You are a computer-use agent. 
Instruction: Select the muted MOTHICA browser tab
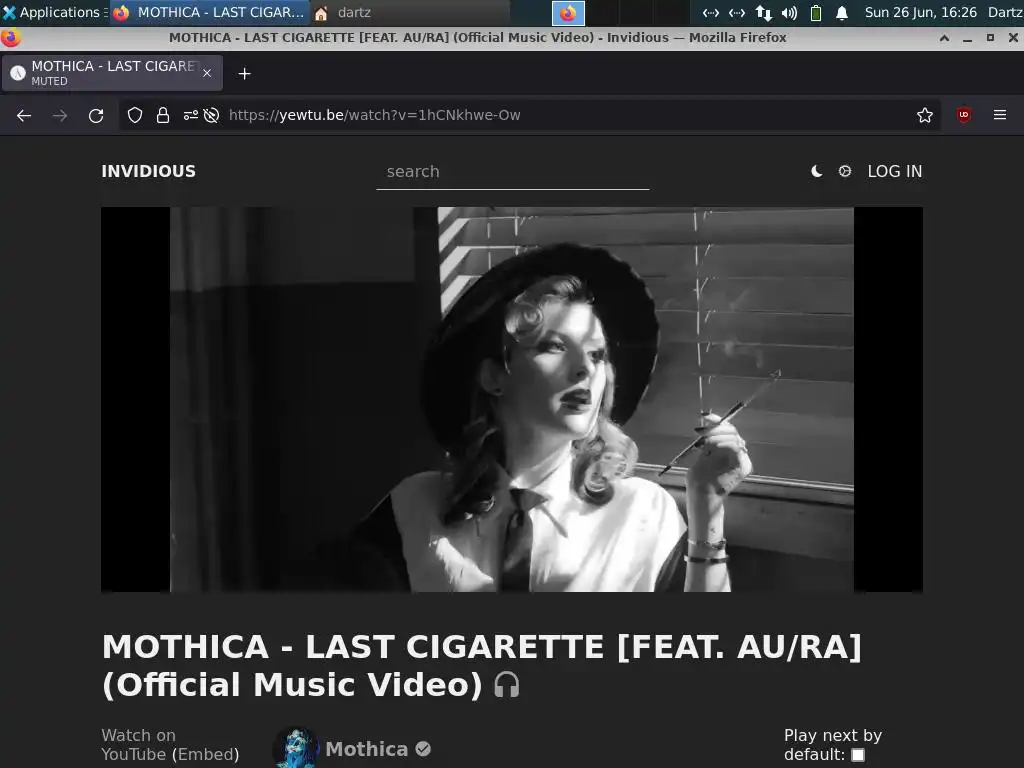point(112,72)
